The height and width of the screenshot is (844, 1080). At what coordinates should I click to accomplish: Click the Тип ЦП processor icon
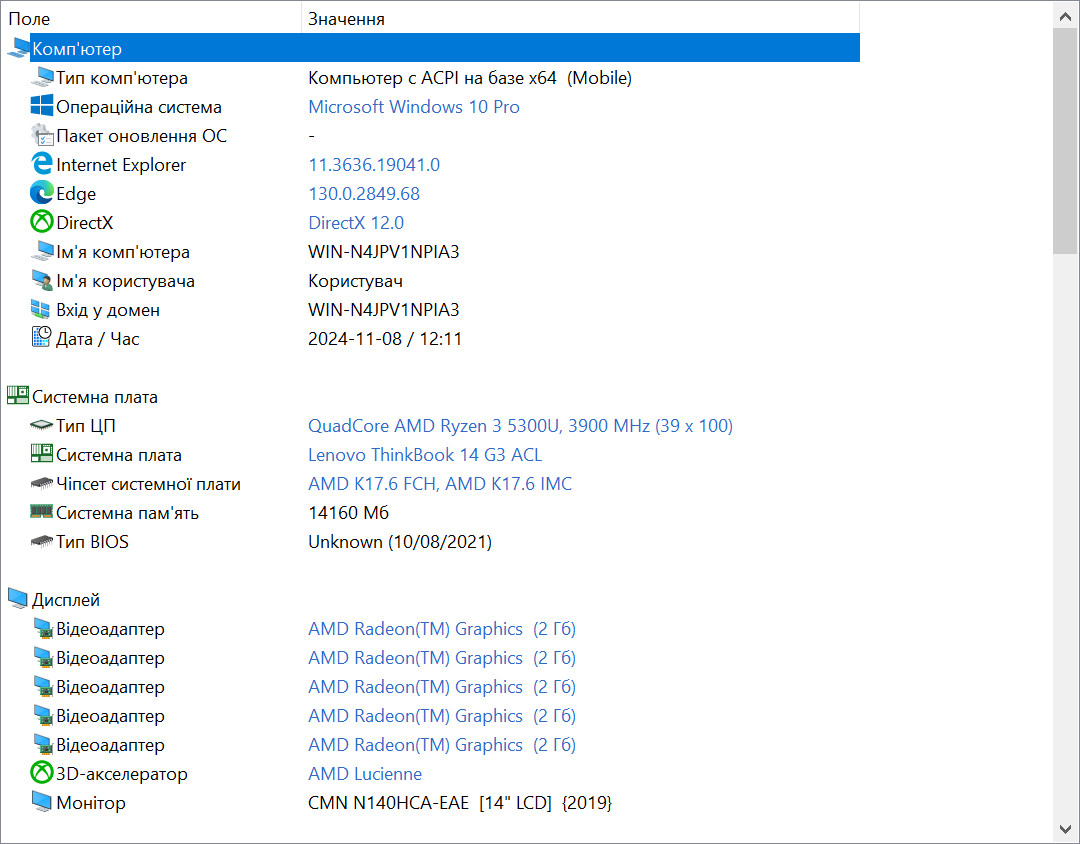pyautogui.click(x=42, y=425)
